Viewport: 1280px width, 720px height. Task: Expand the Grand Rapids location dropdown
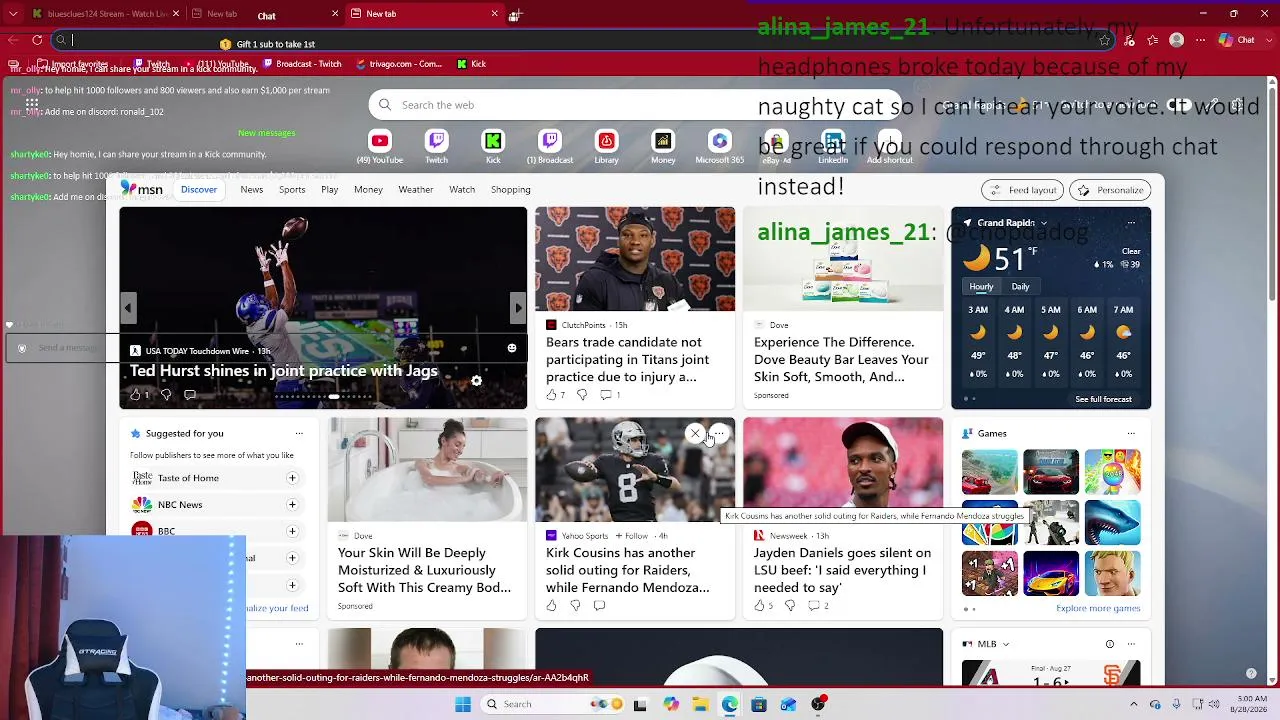[1043, 223]
